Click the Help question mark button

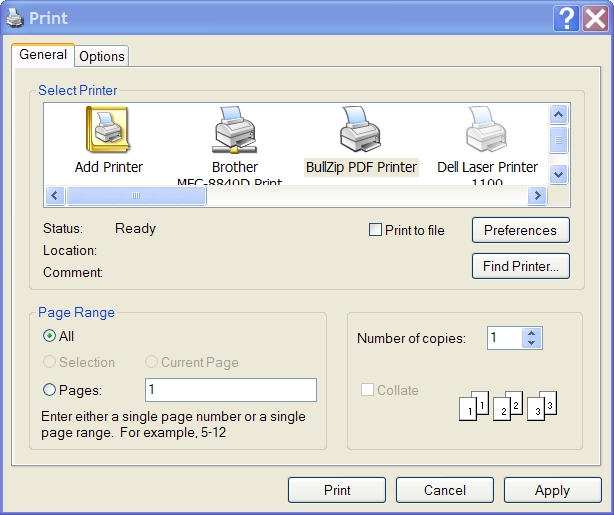point(566,18)
